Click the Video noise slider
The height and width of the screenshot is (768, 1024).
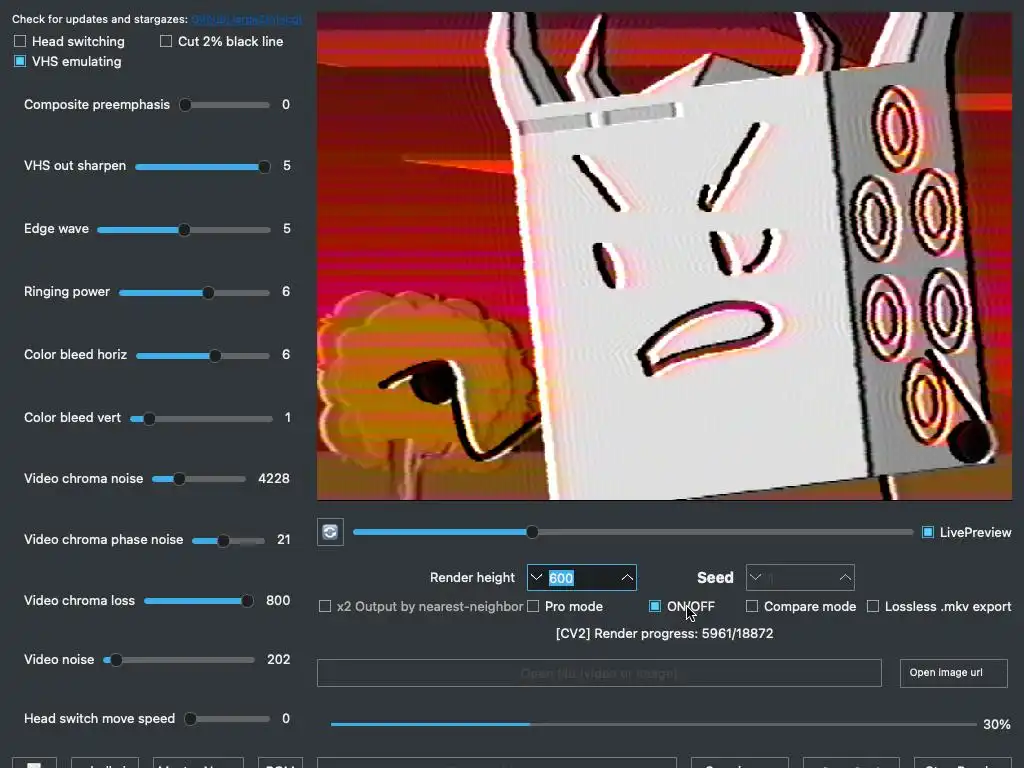179,660
